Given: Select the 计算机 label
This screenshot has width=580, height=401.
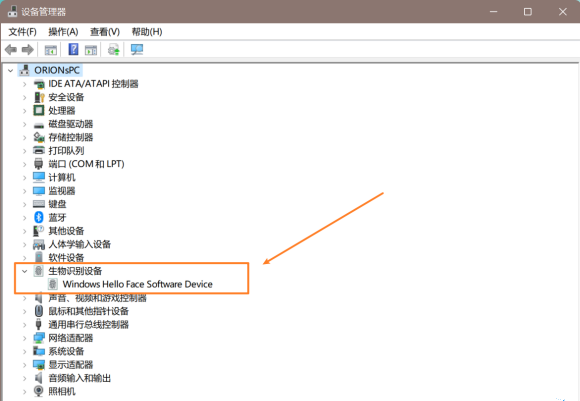Looking at the screenshot, I should tap(62, 178).
